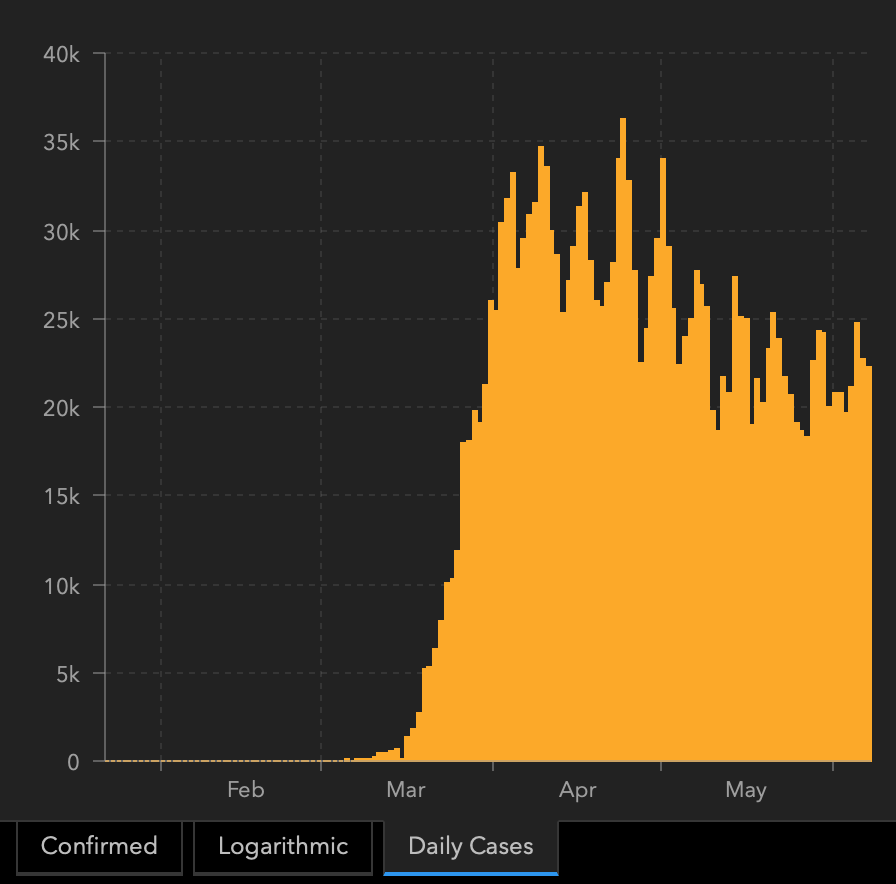
Task: Click the 0 y-axis label
Action: point(73,762)
